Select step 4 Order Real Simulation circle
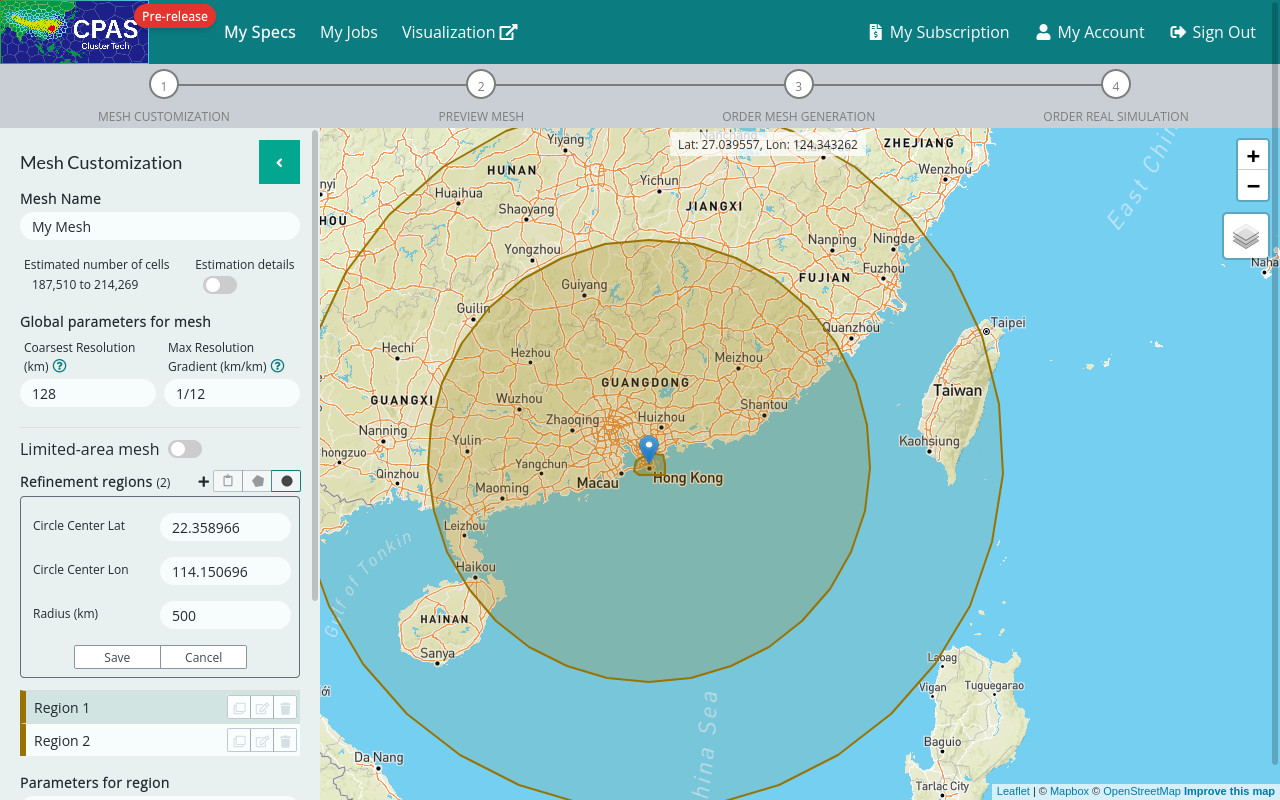This screenshot has height=800, width=1280. [x=1115, y=85]
